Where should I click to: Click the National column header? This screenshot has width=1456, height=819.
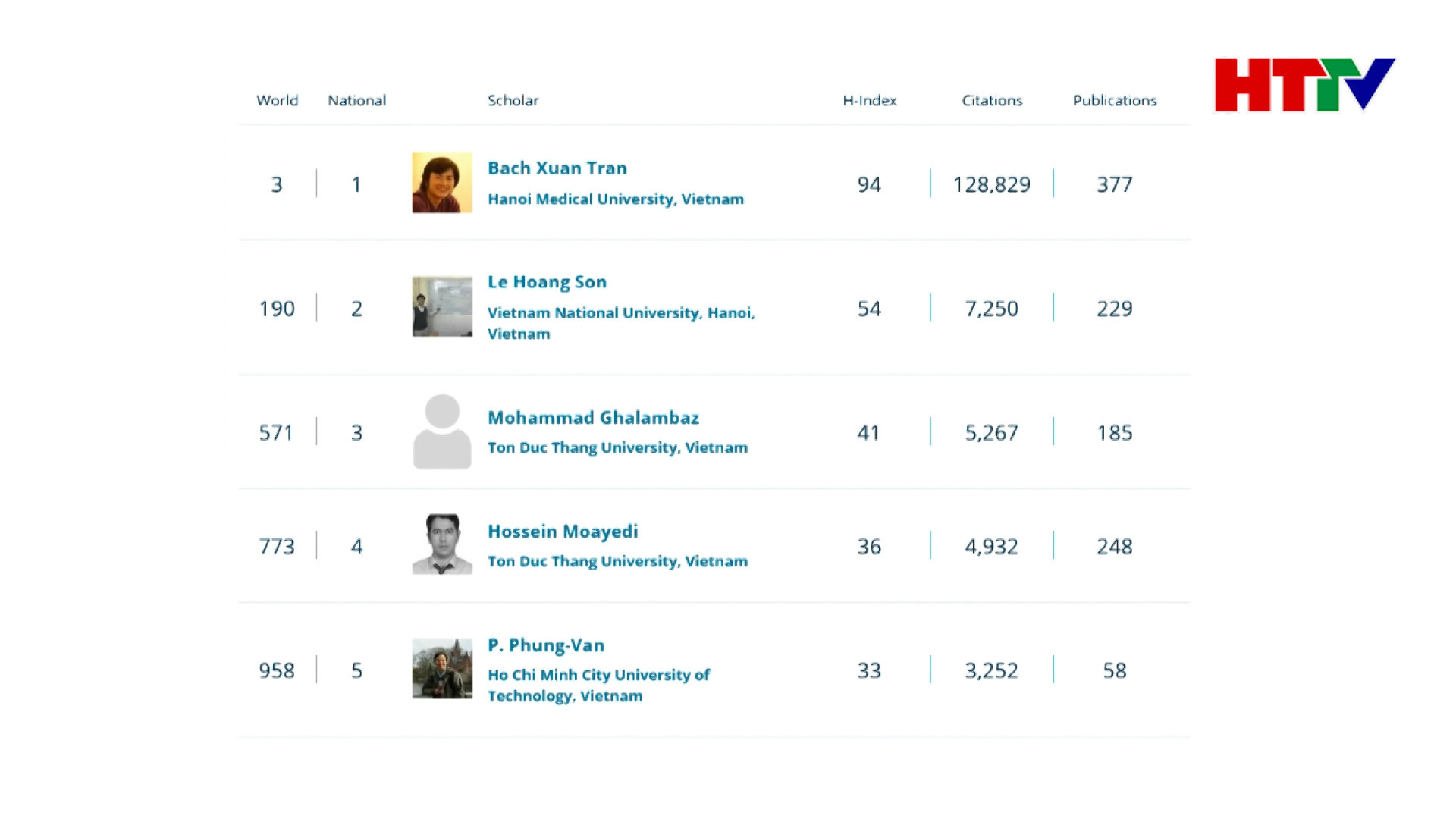coord(356,101)
